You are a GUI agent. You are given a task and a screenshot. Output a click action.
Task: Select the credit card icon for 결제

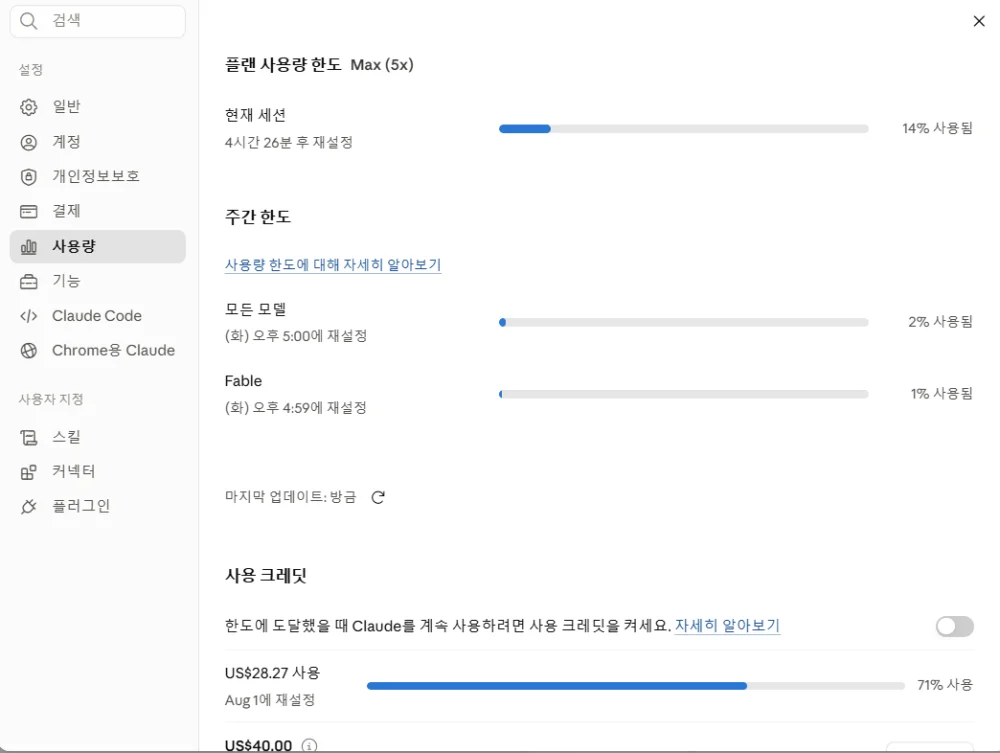coord(29,211)
